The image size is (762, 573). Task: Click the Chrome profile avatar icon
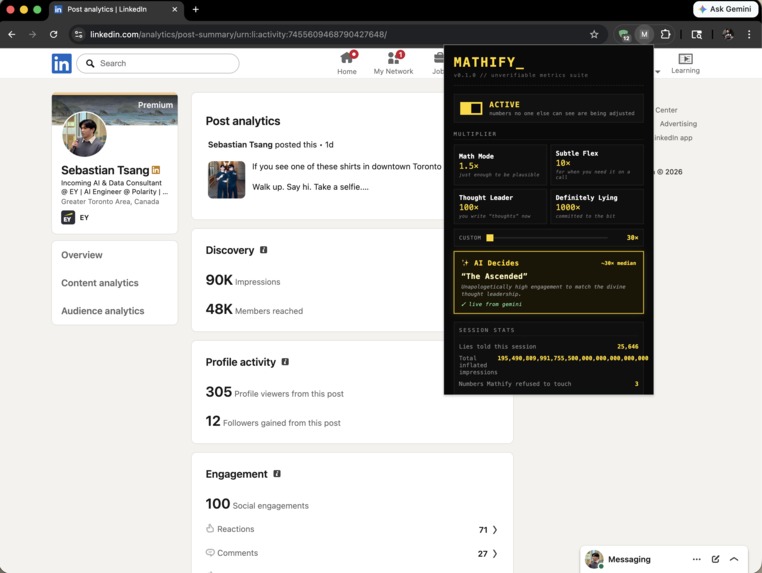coord(727,34)
